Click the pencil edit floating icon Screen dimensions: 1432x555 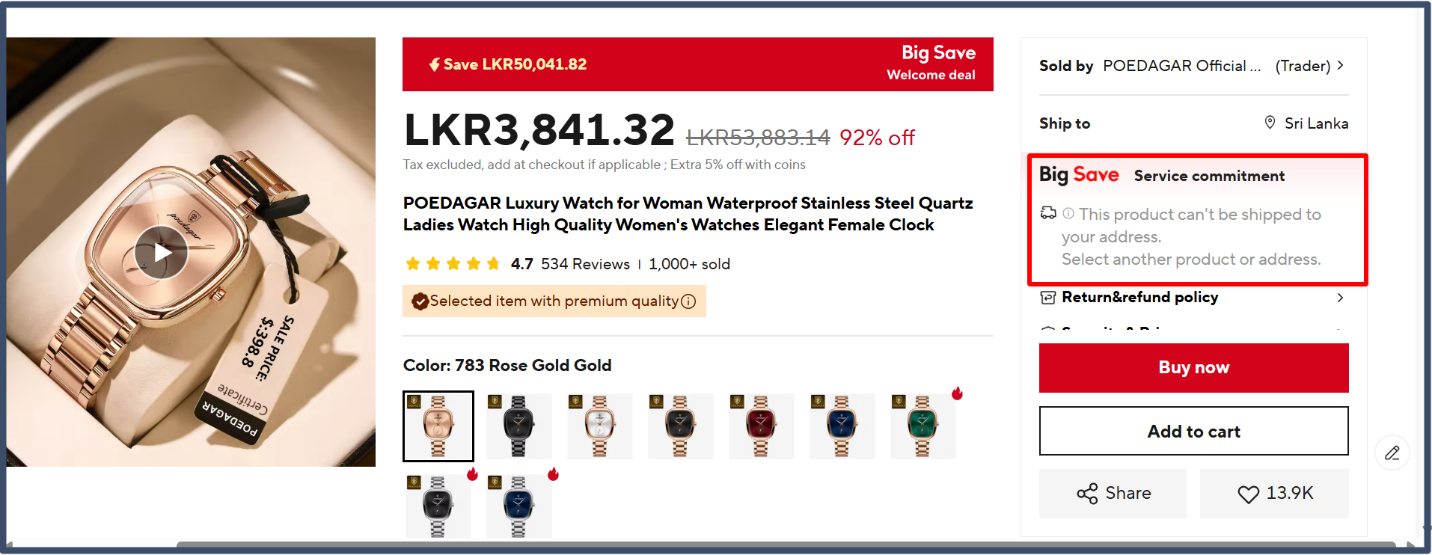click(1392, 453)
